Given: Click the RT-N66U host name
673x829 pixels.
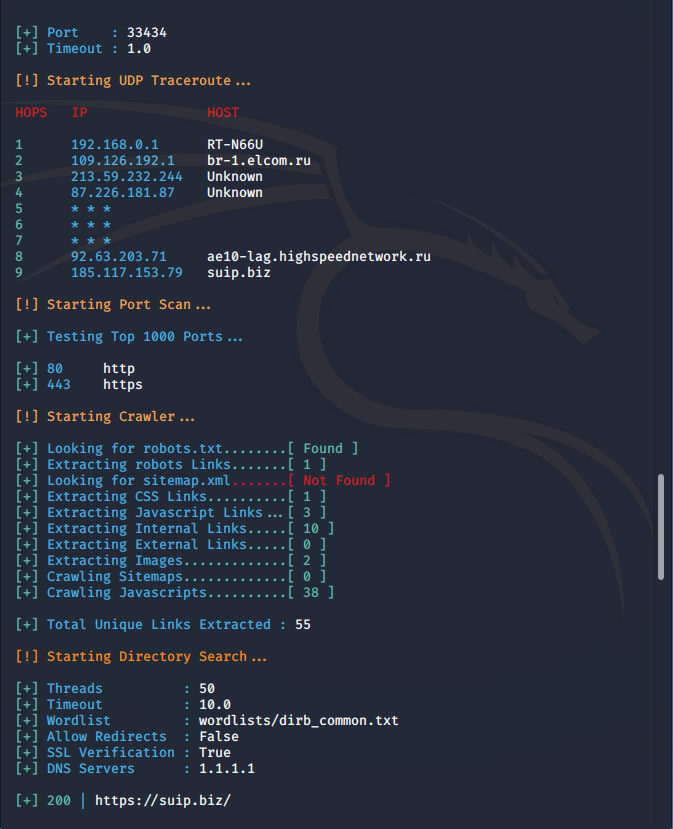Looking at the screenshot, I should point(235,145).
